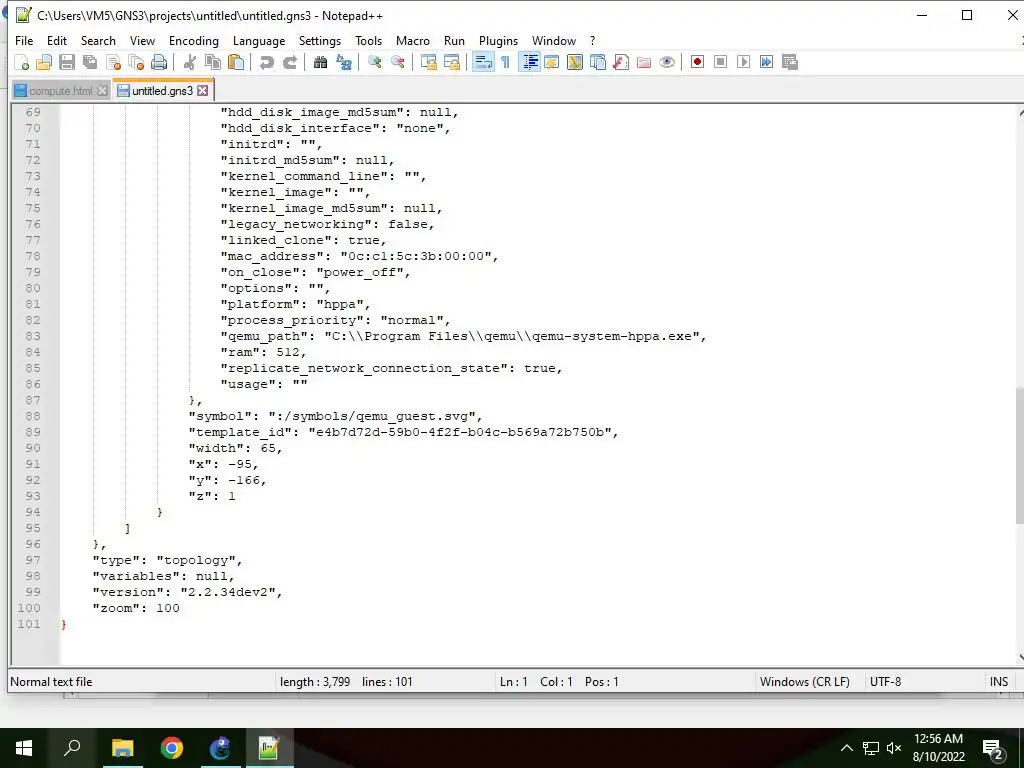The height and width of the screenshot is (768, 1024).
Task: Open the View menu
Action: click(142, 40)
